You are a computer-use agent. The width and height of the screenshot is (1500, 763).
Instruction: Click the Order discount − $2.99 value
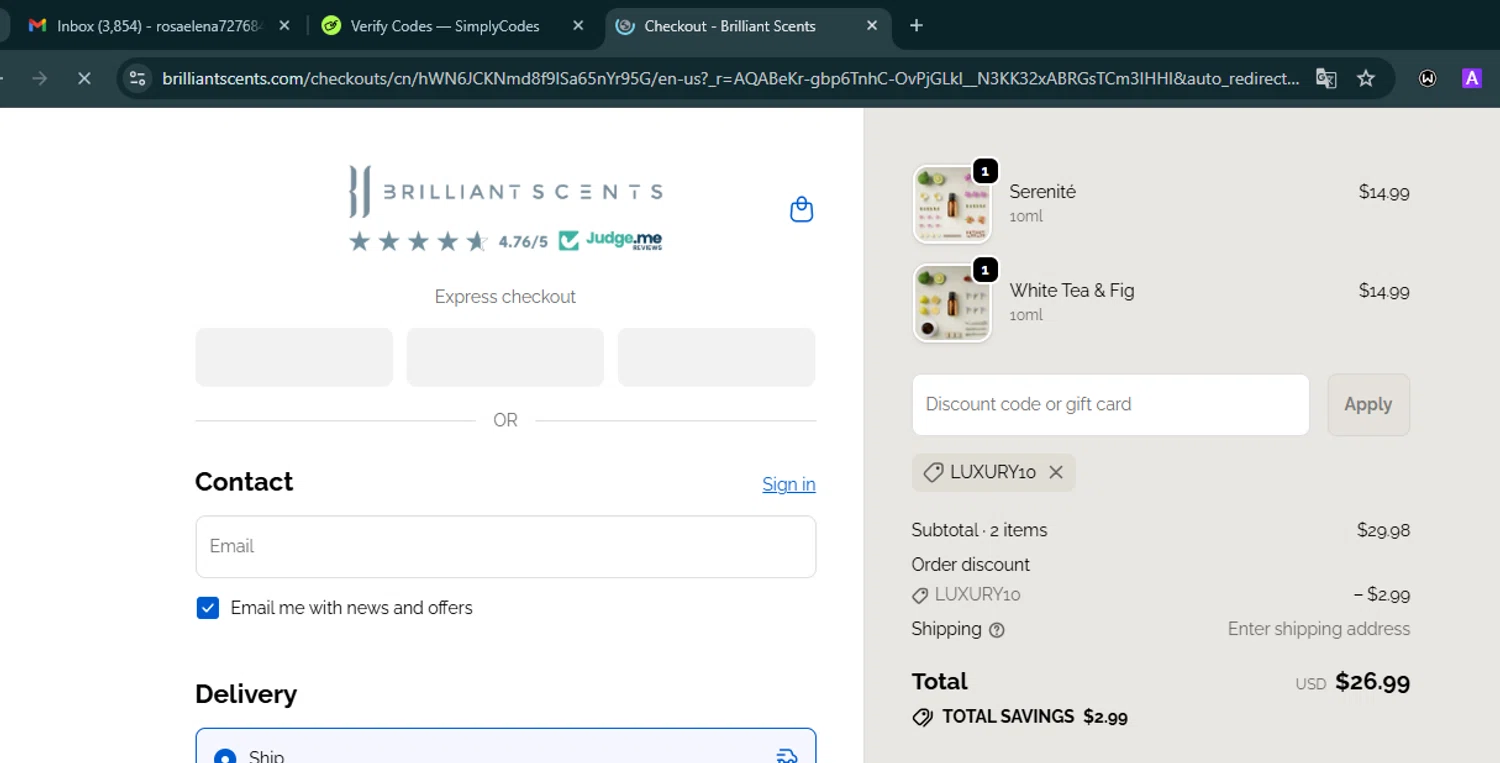point(1382,595)
